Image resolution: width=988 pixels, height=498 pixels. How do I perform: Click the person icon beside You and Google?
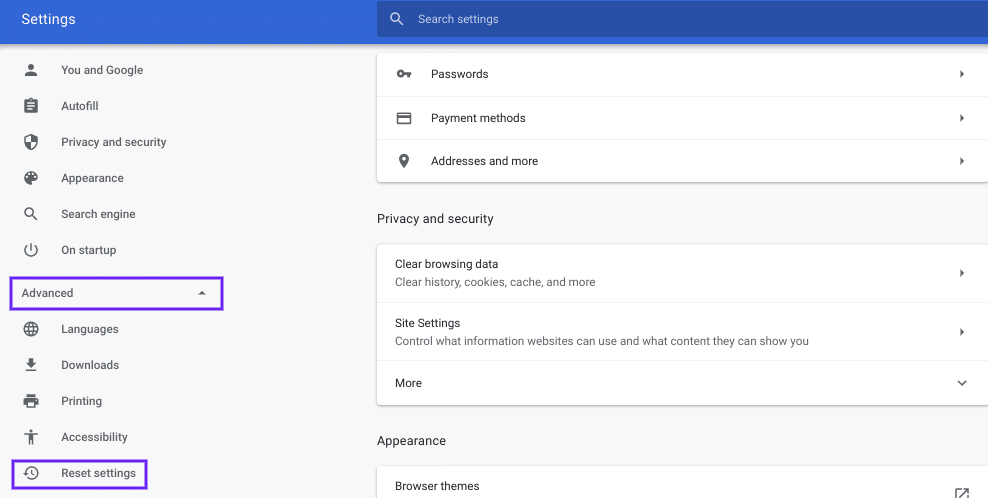coord(31,70)
